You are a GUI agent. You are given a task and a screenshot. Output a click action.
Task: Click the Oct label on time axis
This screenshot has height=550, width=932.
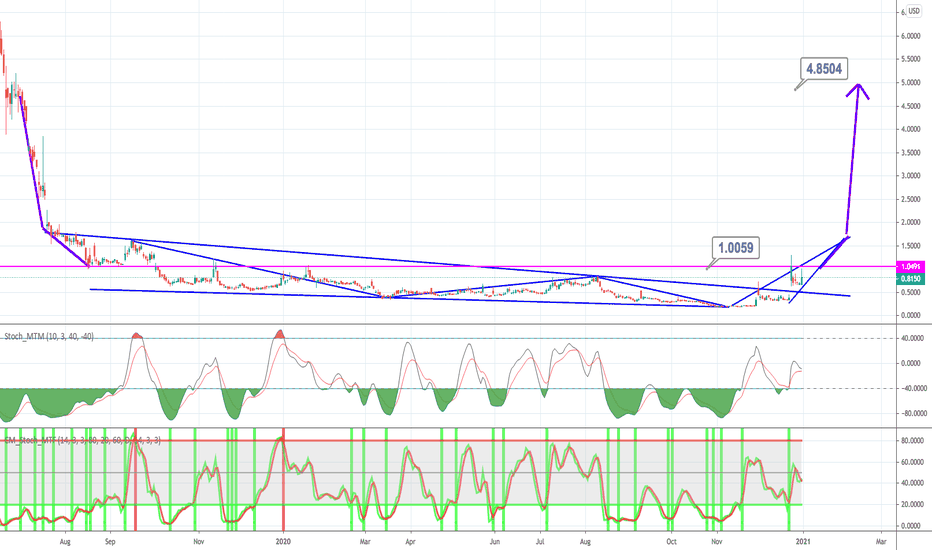671,542
